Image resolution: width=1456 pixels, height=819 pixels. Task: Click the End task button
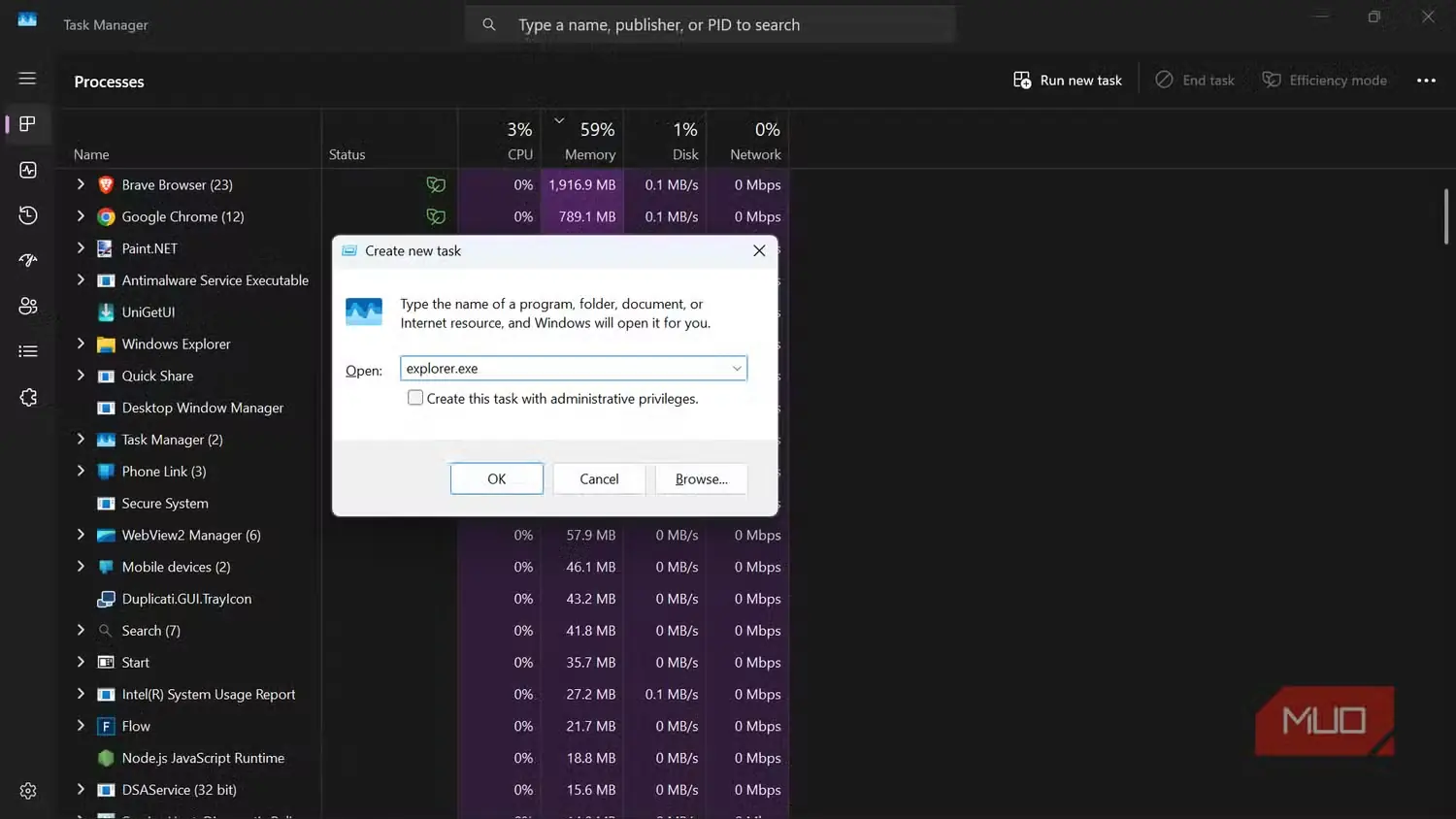(x=1195, y=81)
